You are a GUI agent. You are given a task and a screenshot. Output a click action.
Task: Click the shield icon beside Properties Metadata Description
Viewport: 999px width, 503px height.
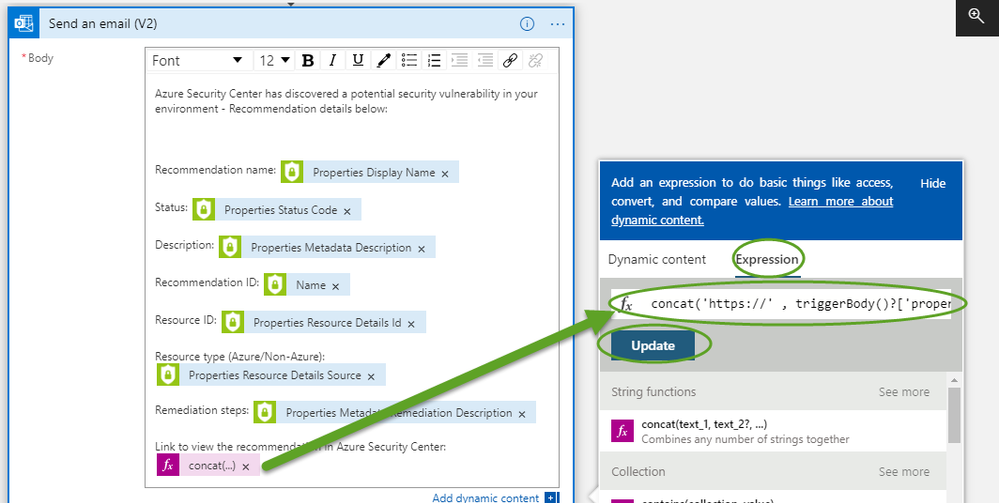[230, 247]
